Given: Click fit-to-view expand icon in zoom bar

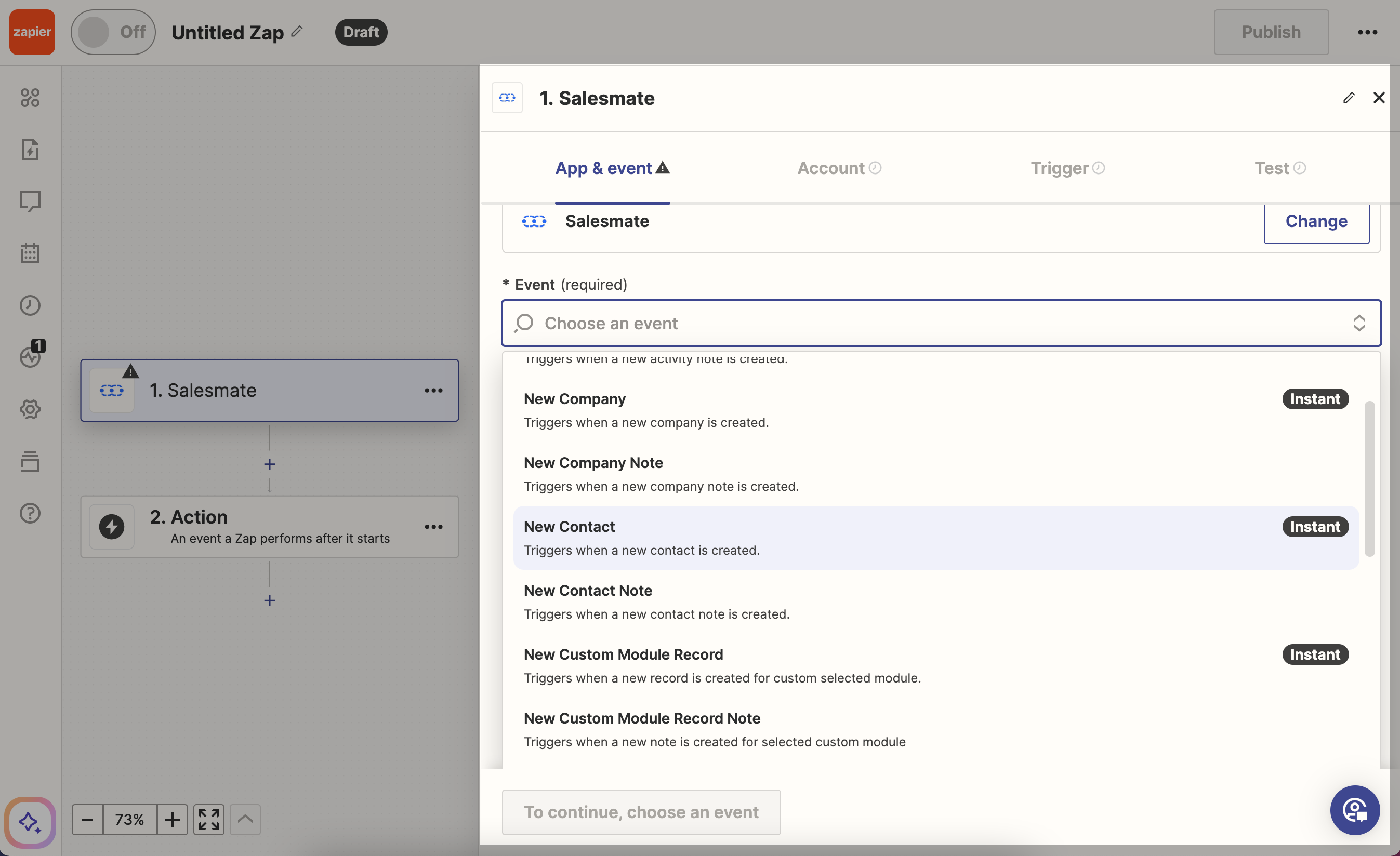Looking at the screenshot, I should point(208,819).
